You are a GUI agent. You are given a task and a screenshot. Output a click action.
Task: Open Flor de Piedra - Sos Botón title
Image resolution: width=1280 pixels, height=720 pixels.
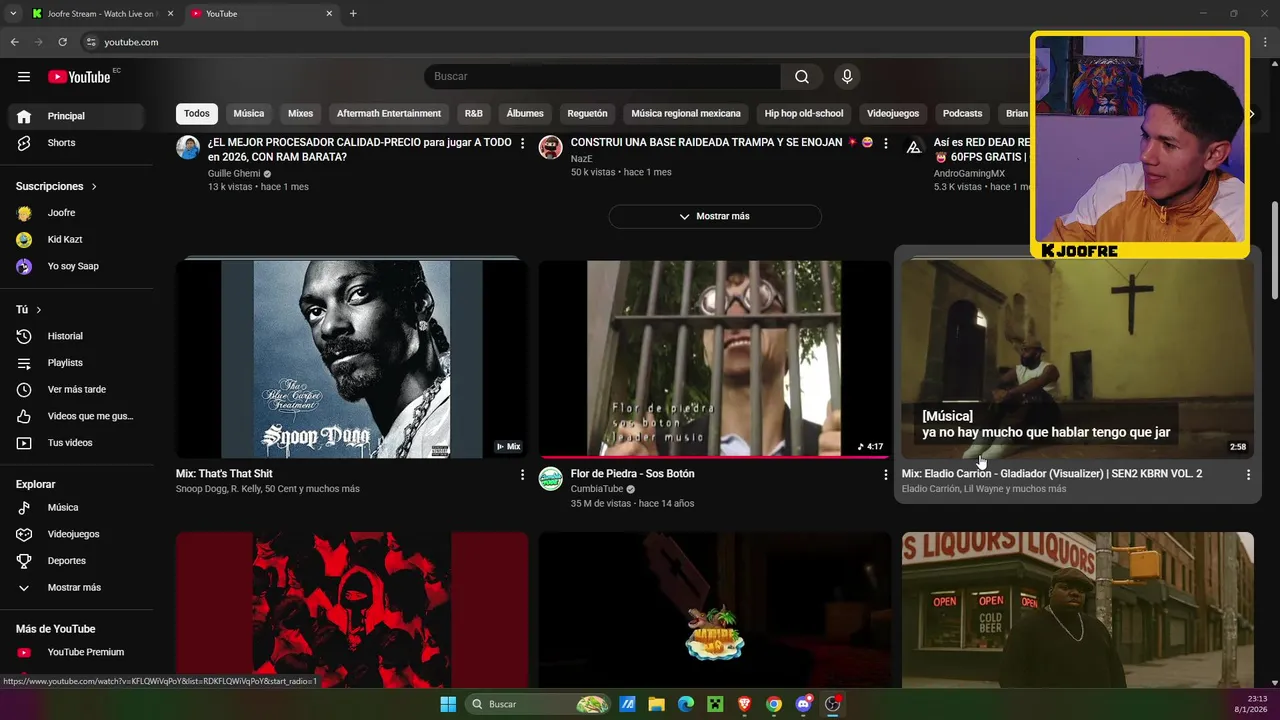tap(632, 474)
